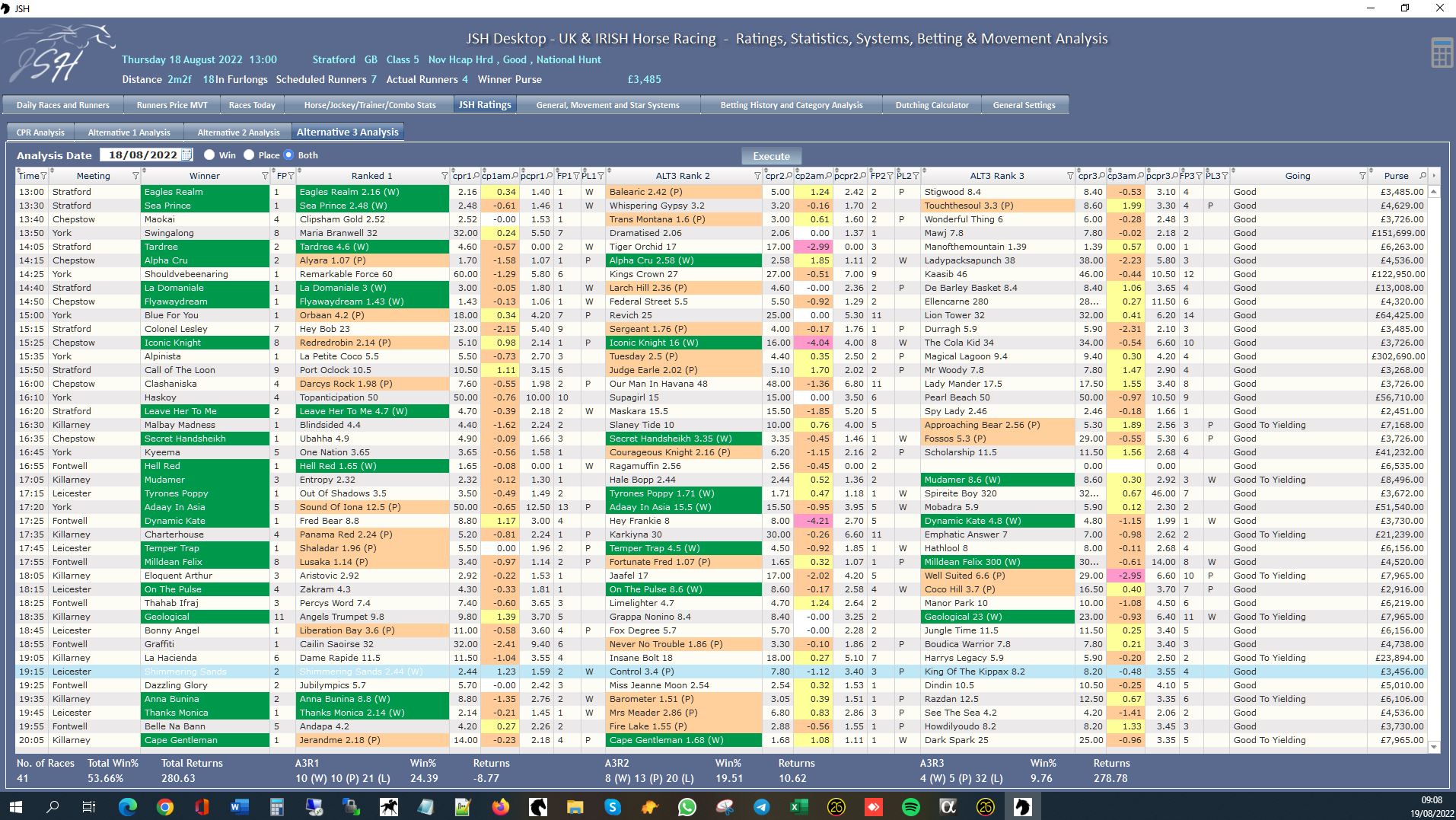The width and height of the screenshot is (1456, 820).
Task: Open the PL1 column filter
Action: [x=599, y=176]
